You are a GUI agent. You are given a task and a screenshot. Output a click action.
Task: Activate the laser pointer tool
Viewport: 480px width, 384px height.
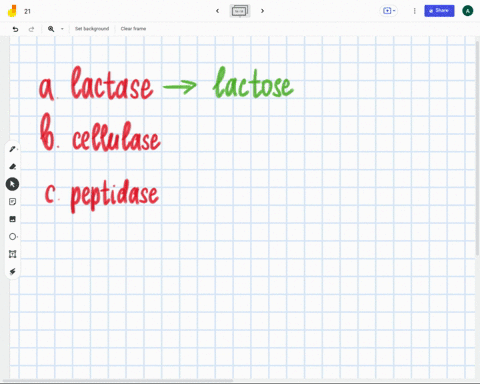pyautogui.click(x=12, y=271)
